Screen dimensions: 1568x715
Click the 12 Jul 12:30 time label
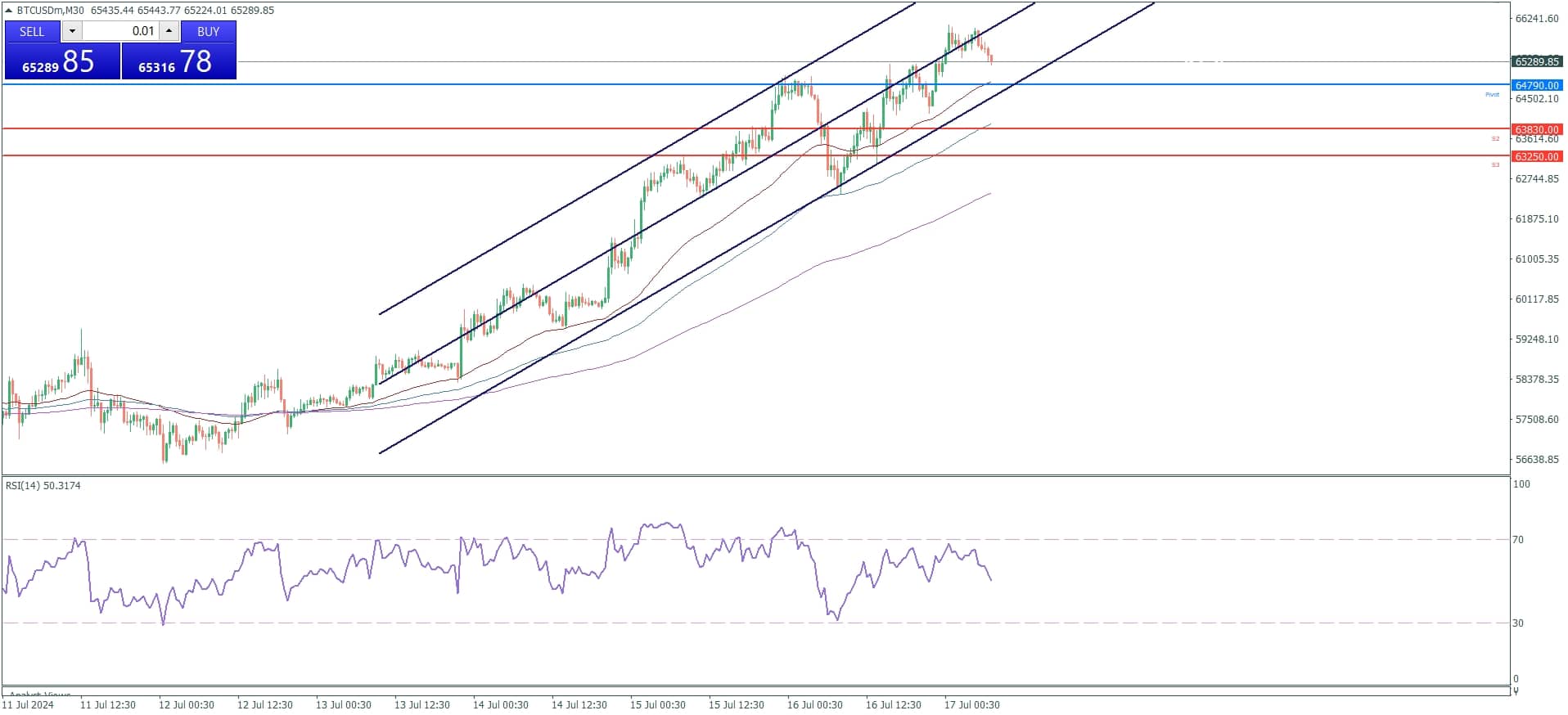click(265, 705)
